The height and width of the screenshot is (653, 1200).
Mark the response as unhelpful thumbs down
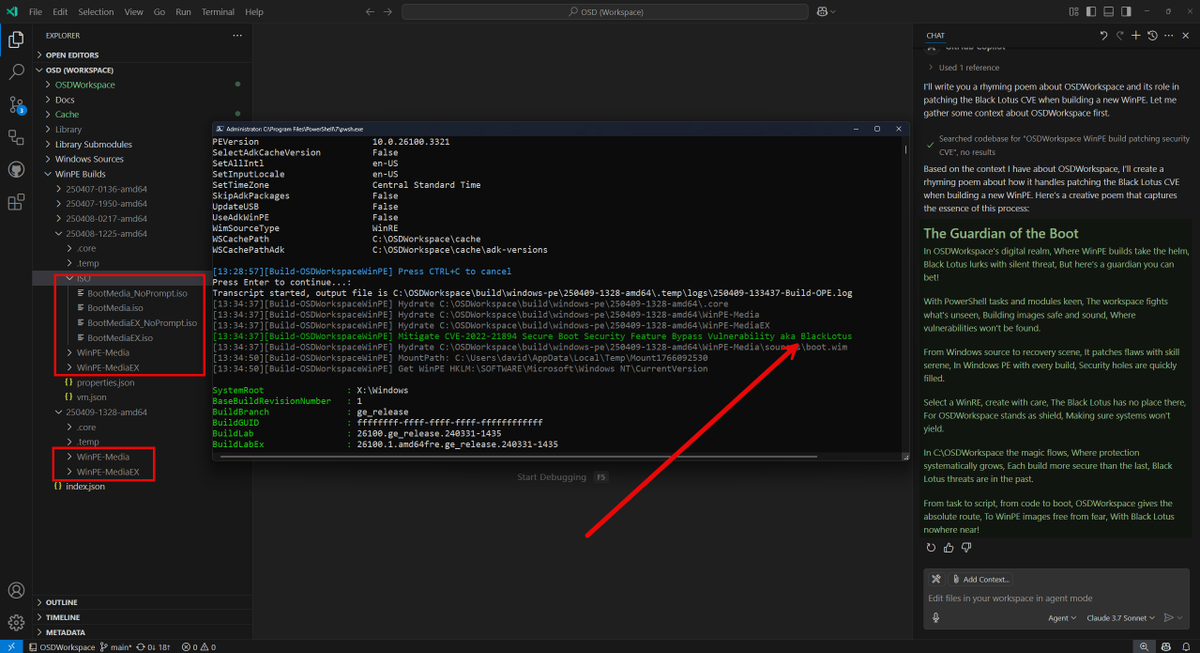click(966, 547)
